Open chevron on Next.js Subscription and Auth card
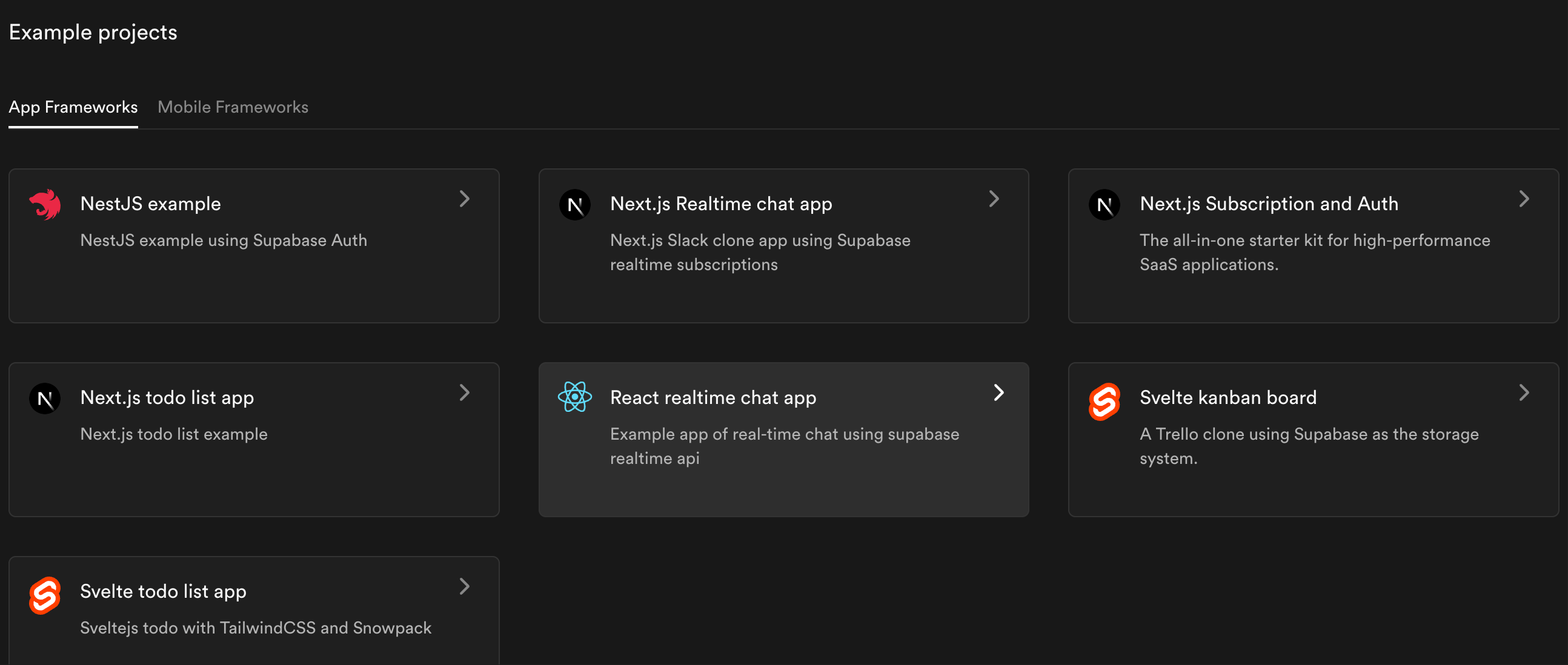 point(1524,199)
